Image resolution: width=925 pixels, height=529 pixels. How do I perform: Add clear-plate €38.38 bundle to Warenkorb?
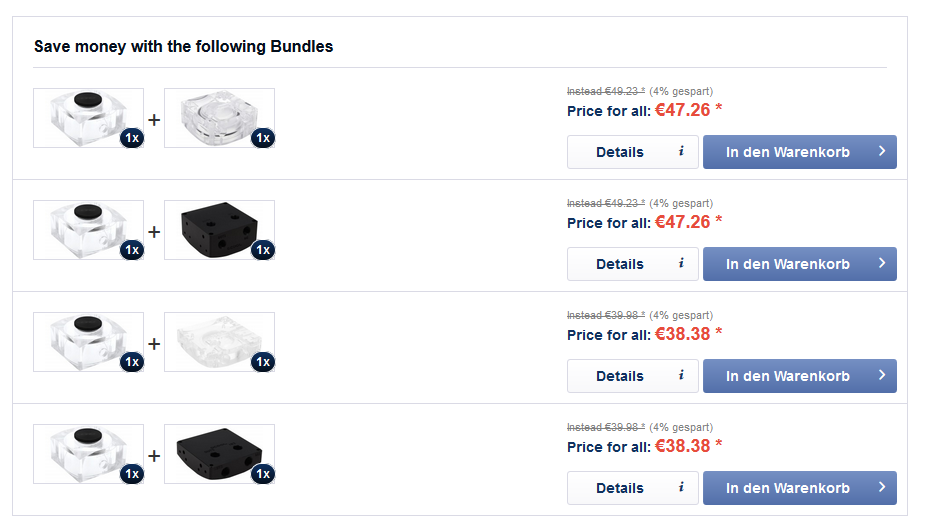point(799,376)
